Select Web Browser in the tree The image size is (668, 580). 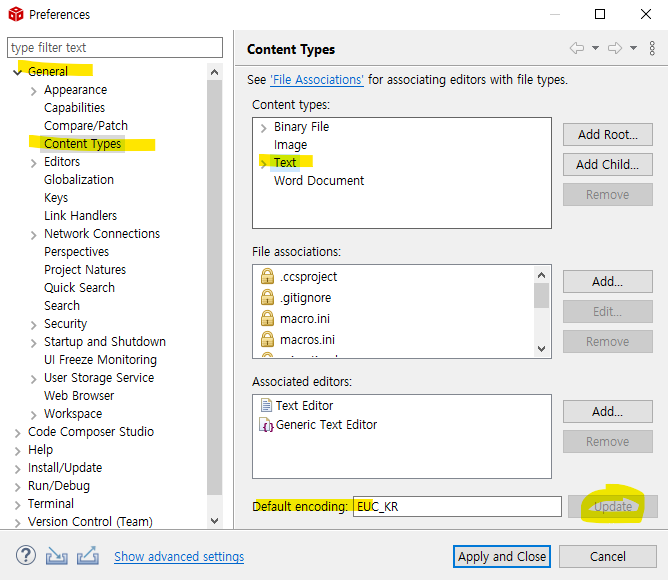coord(79,395)
